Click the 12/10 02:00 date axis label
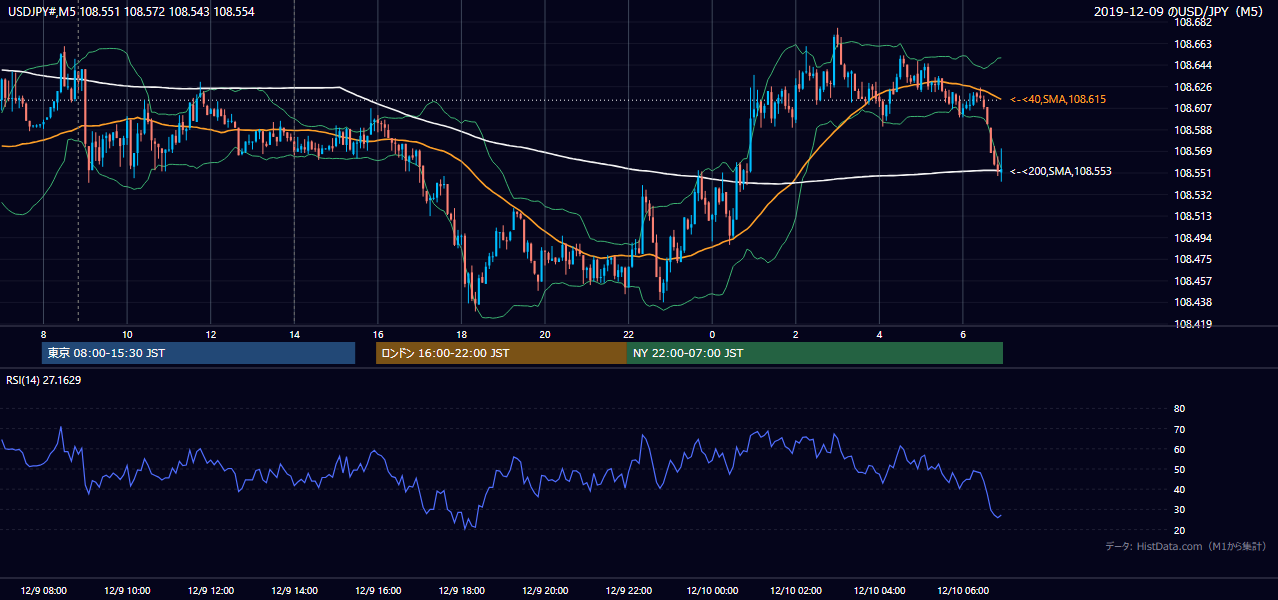The width and height of the screenshot is (1278, 600). pos(796,590)
